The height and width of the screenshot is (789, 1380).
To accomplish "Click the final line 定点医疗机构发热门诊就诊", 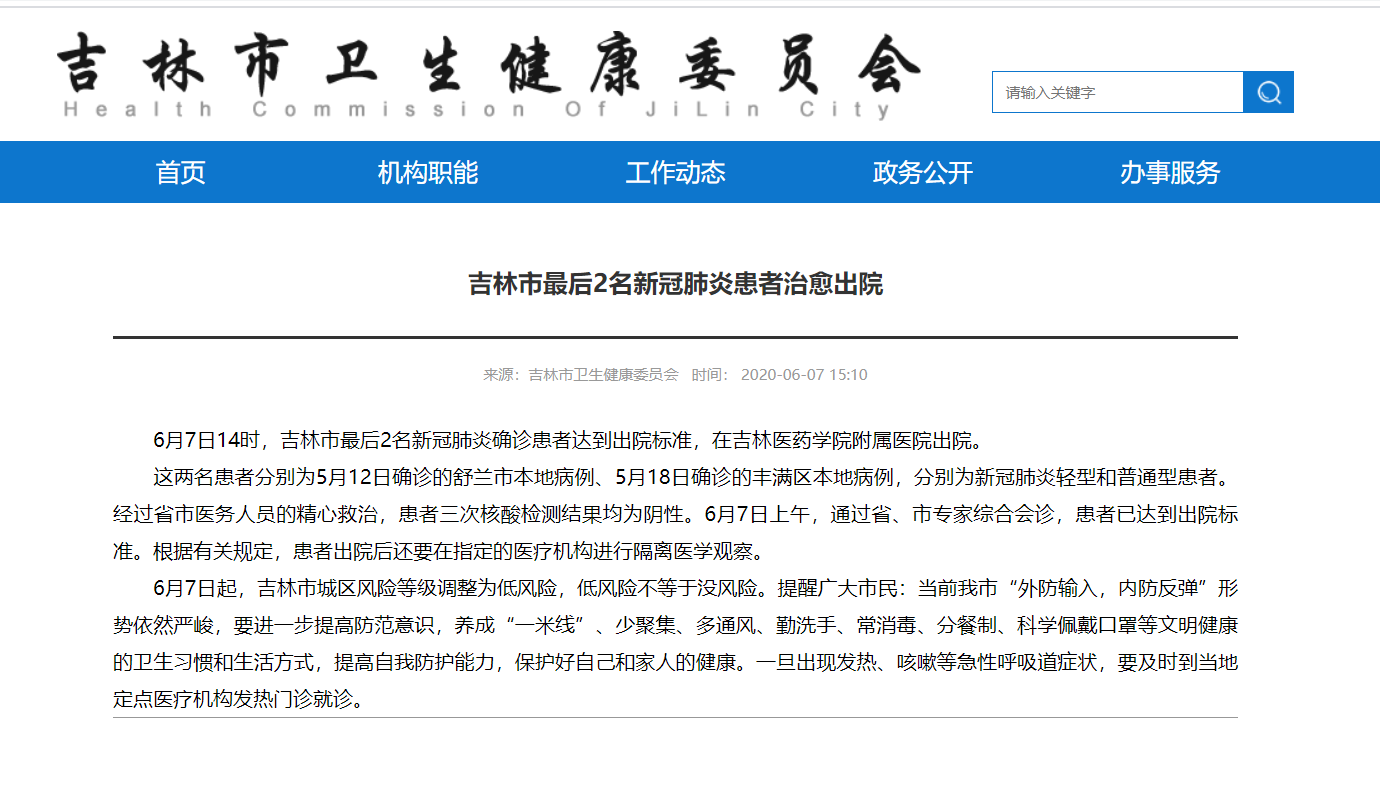I will [236, 699].
